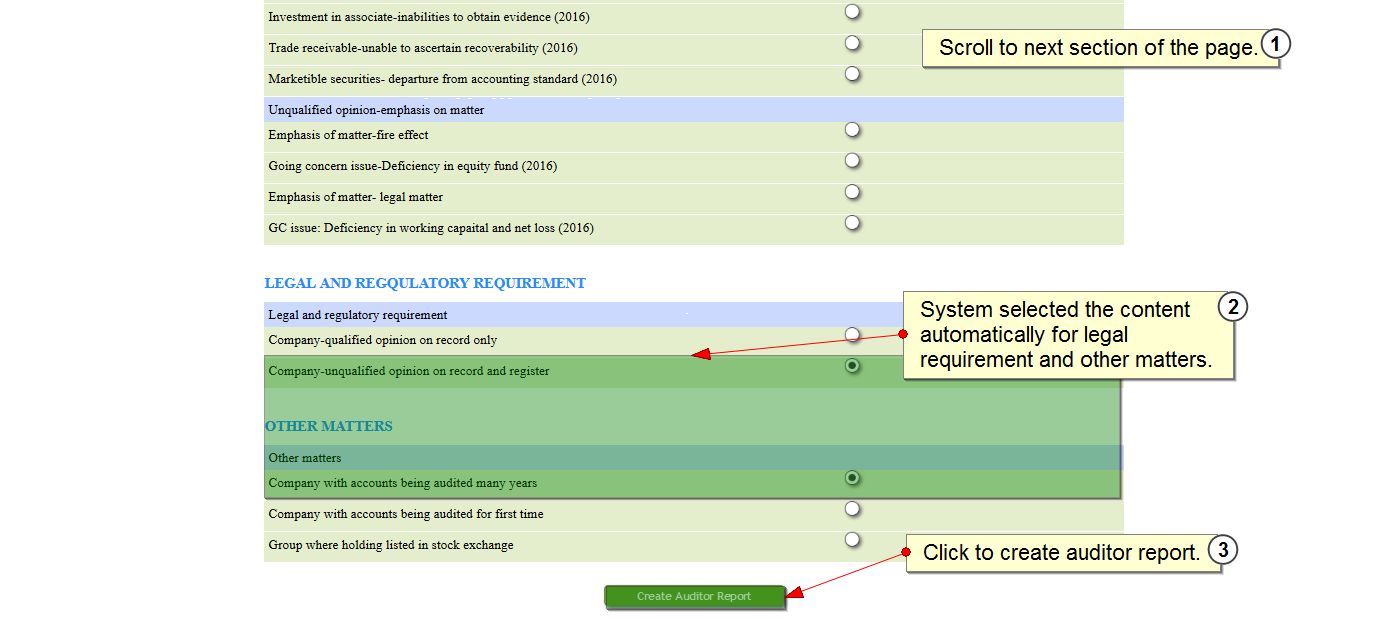Image resolution: width=1389 pixels, height=619 pixels.
Task: Click the Scroll to next section callout note
Action: pyautogui.click(x=1096, y=48)
